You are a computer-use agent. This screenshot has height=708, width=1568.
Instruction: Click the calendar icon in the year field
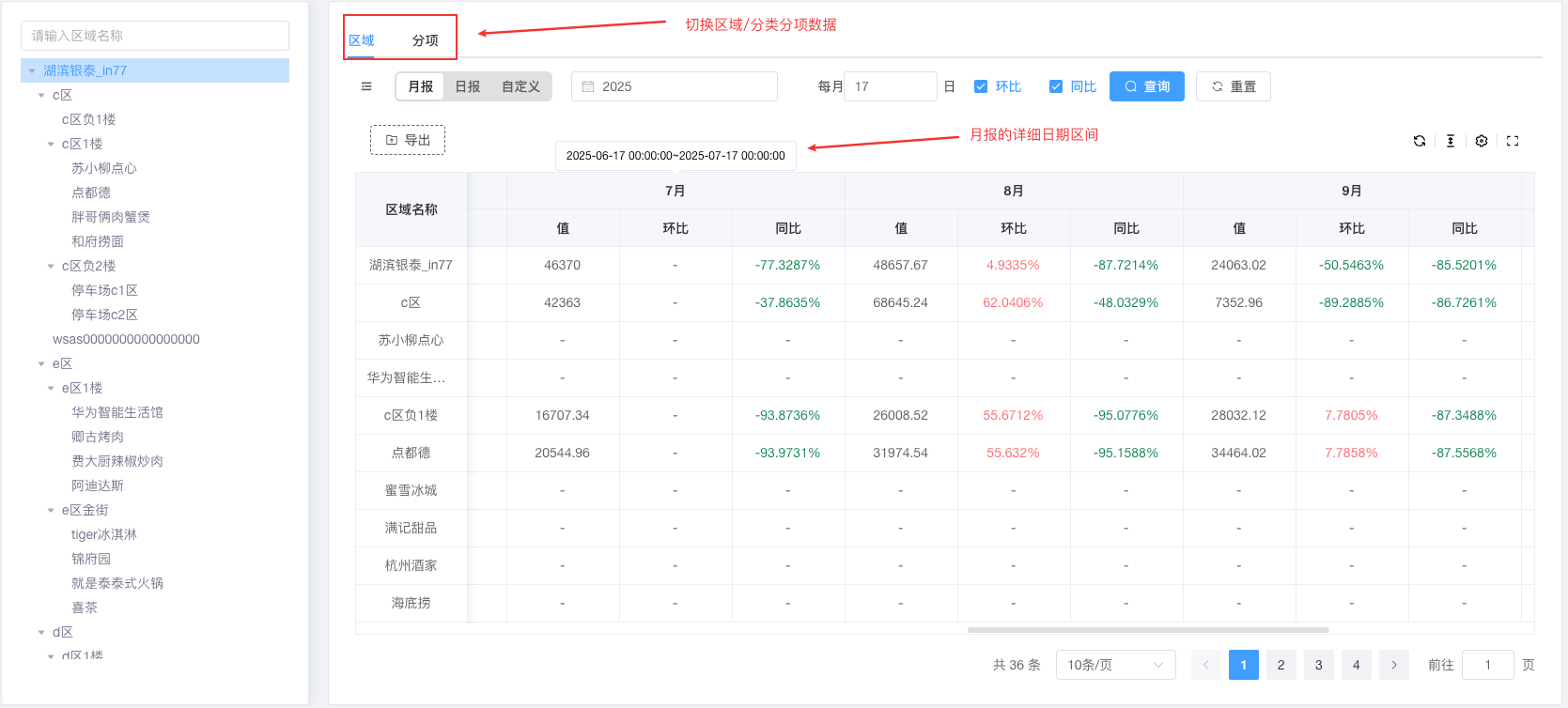588,86
